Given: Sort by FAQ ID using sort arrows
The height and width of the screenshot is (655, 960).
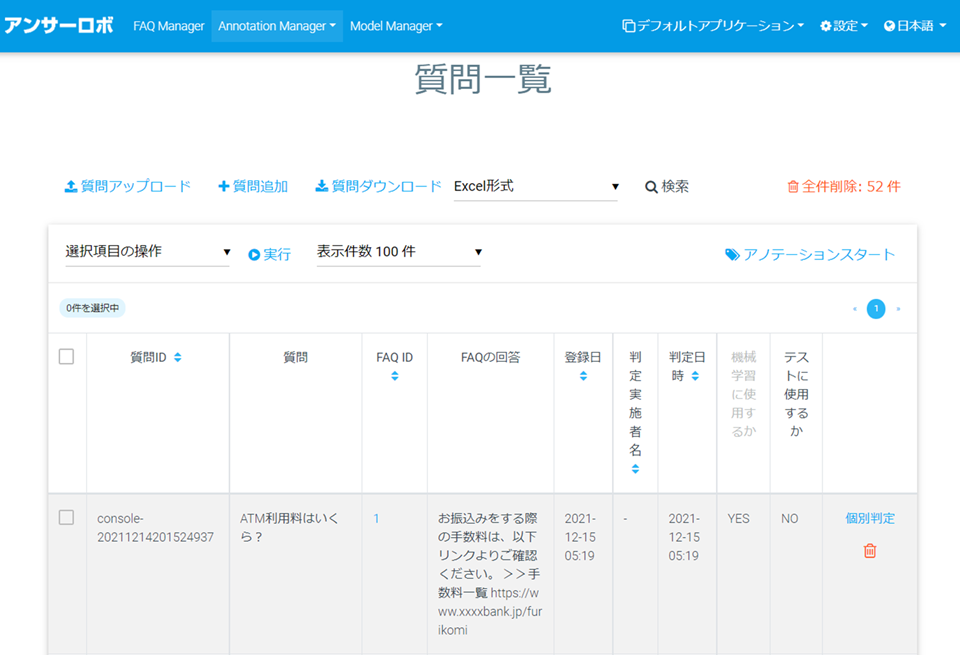Looking at the screenshot, I should (395, 376).
